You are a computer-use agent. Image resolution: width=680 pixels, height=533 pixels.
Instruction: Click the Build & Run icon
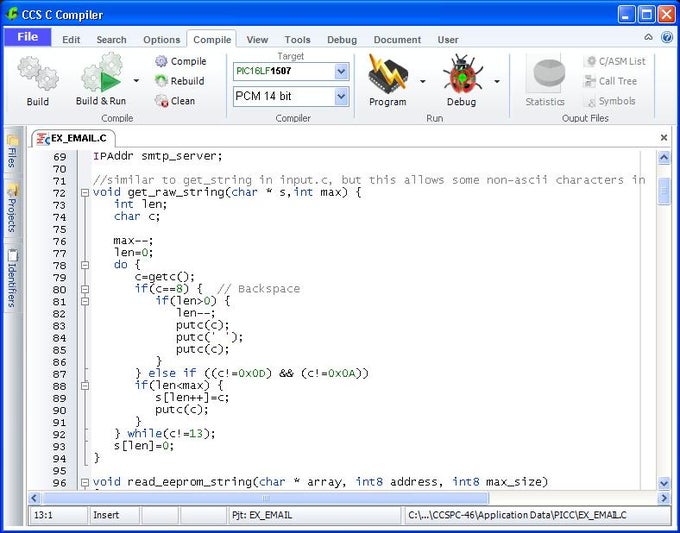101,73
